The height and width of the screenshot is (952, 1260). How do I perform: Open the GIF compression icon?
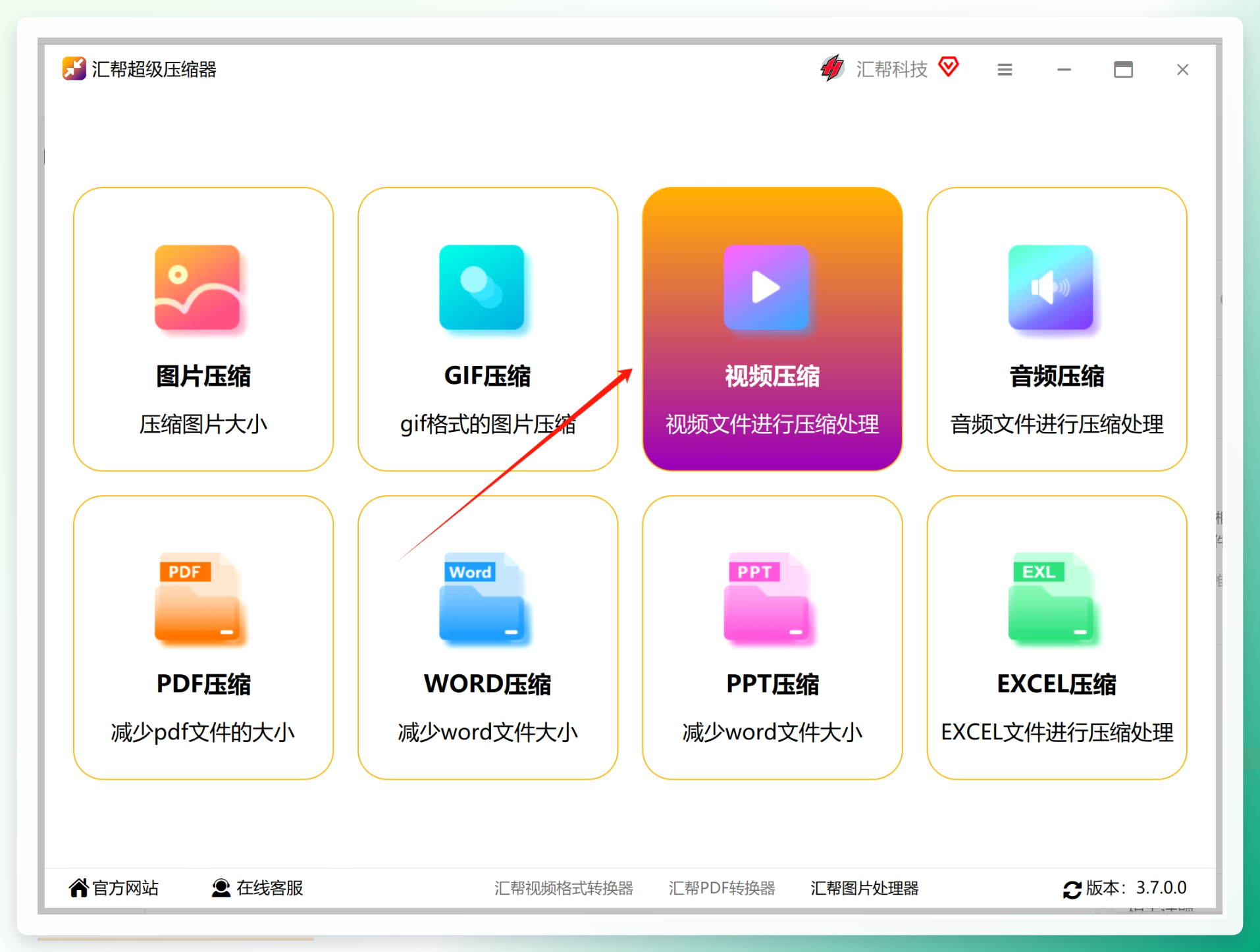pos(482,288)
